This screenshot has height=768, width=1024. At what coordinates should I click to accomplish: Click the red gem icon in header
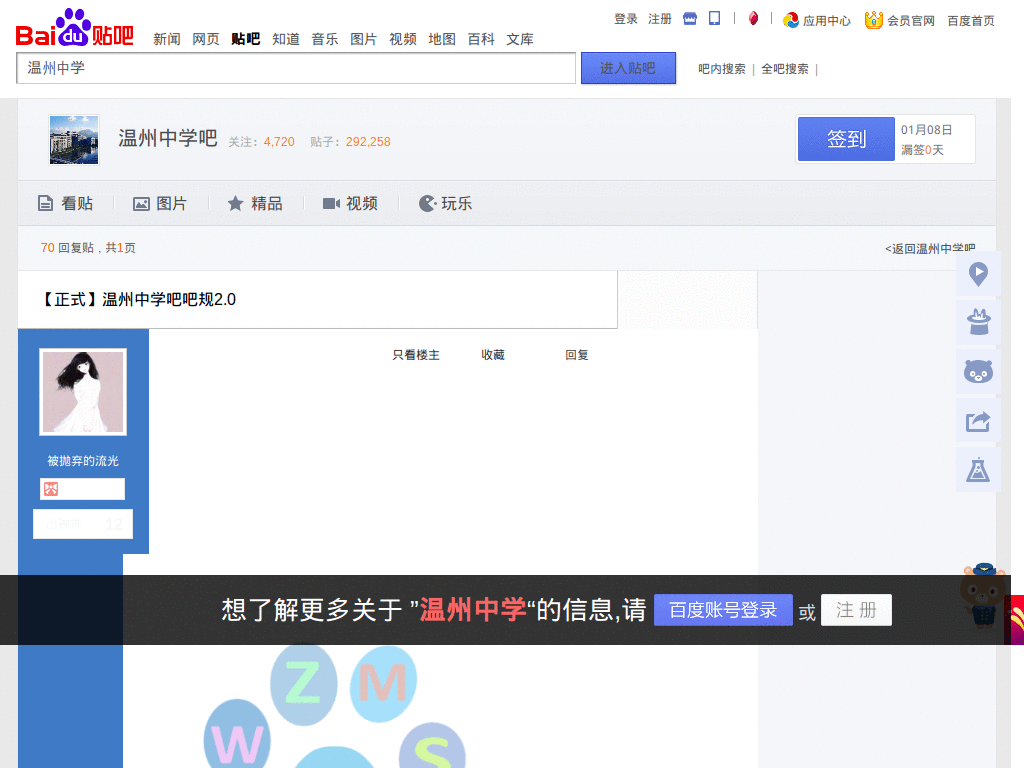(x=753, y=19)
